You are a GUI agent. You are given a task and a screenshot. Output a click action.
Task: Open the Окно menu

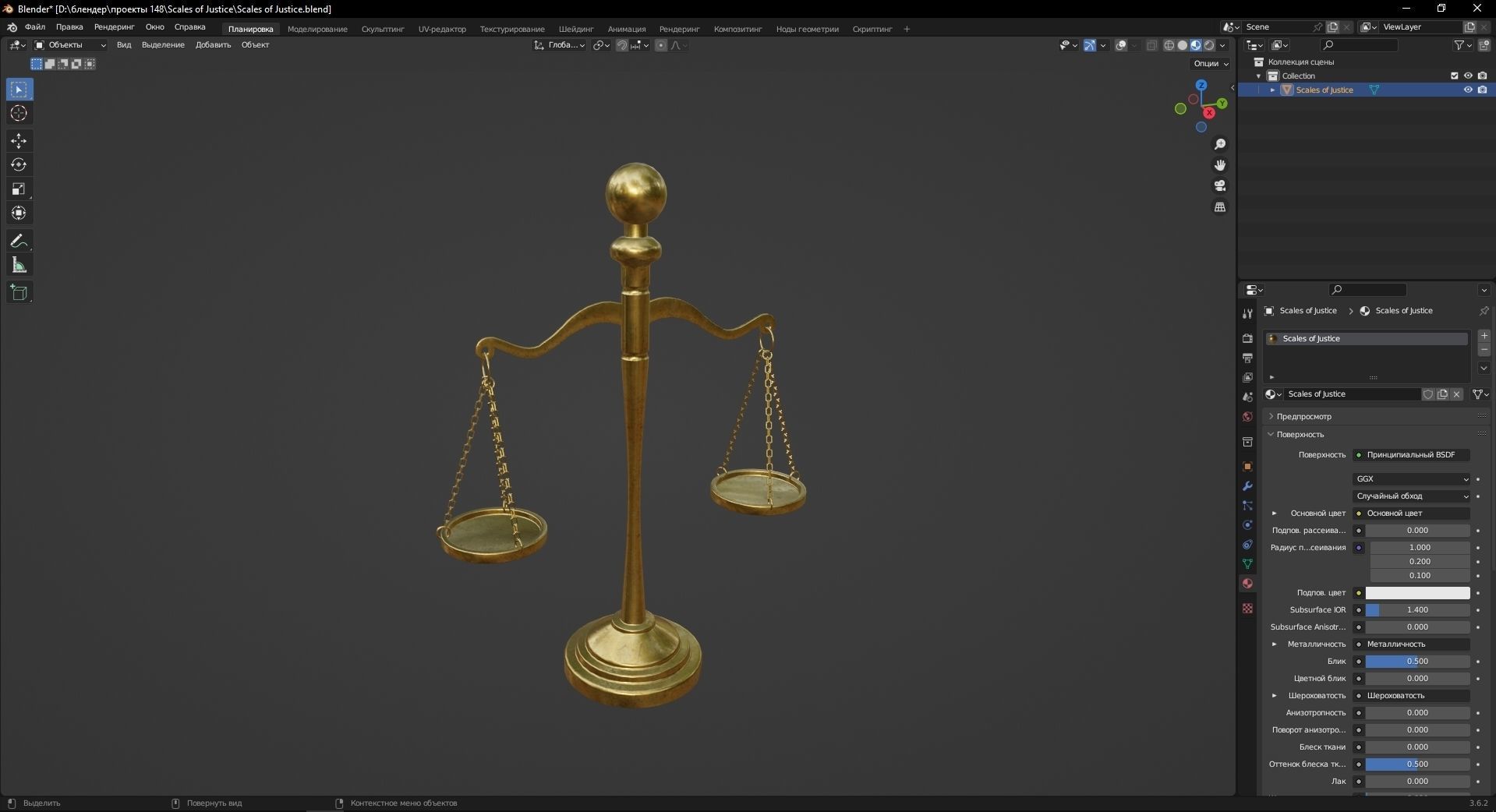coord(154,27)
